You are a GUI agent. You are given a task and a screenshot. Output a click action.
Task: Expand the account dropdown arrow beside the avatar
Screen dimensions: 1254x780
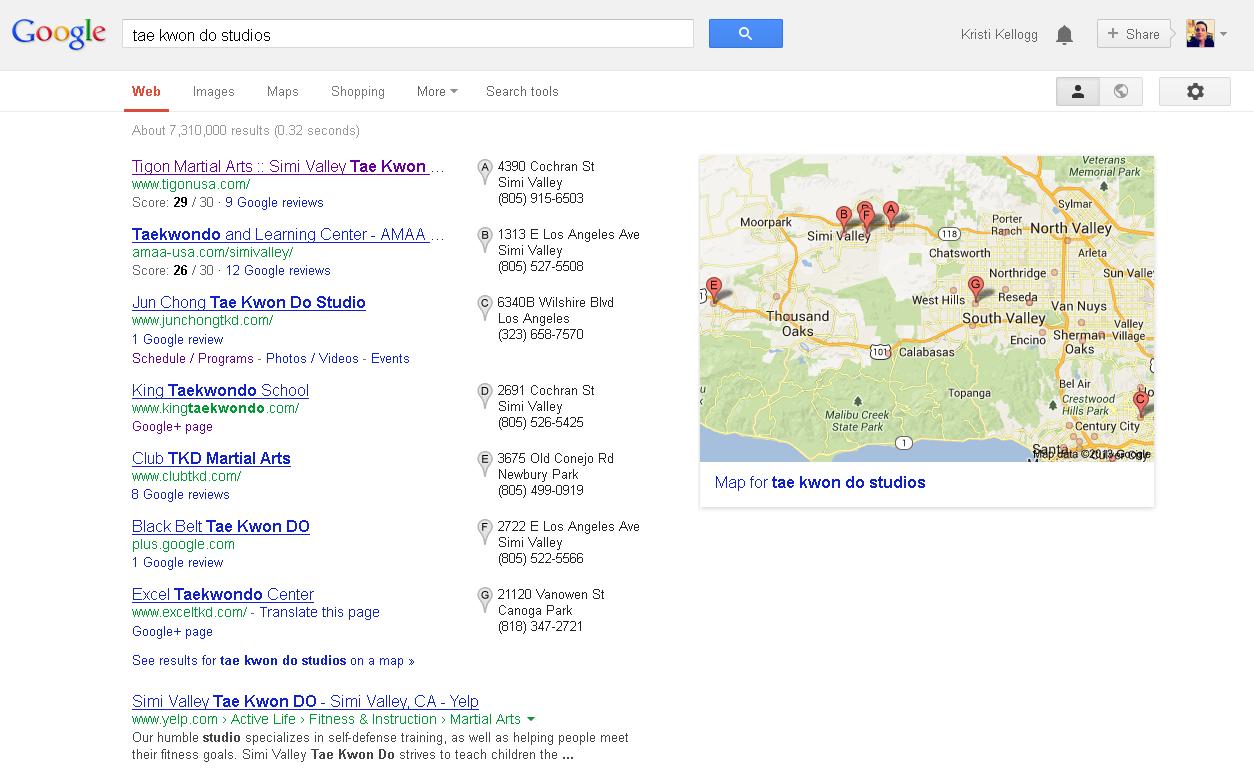pyautogui.click(x=1223, y=34)
